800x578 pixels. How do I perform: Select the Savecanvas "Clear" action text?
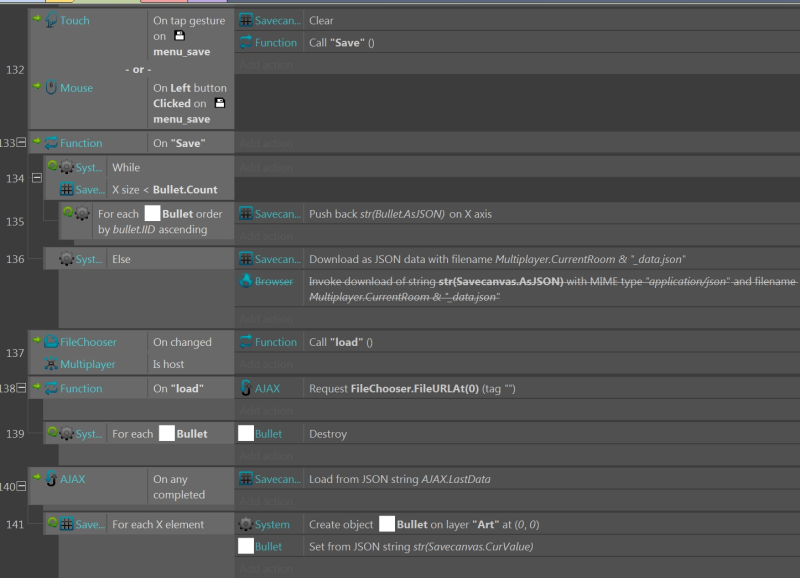321,20
